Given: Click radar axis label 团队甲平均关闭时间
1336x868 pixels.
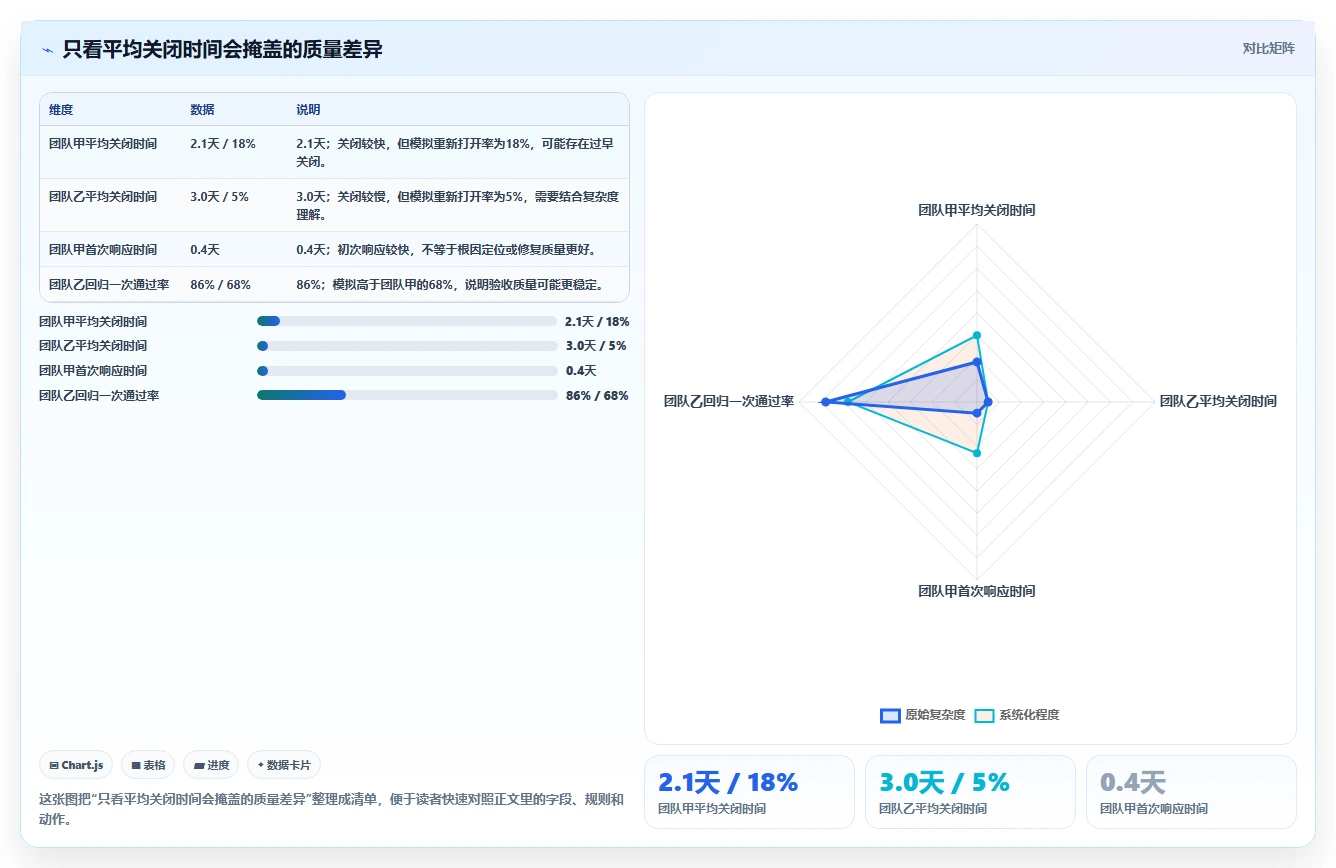Looking at the screenshot, I should (977, 210).
